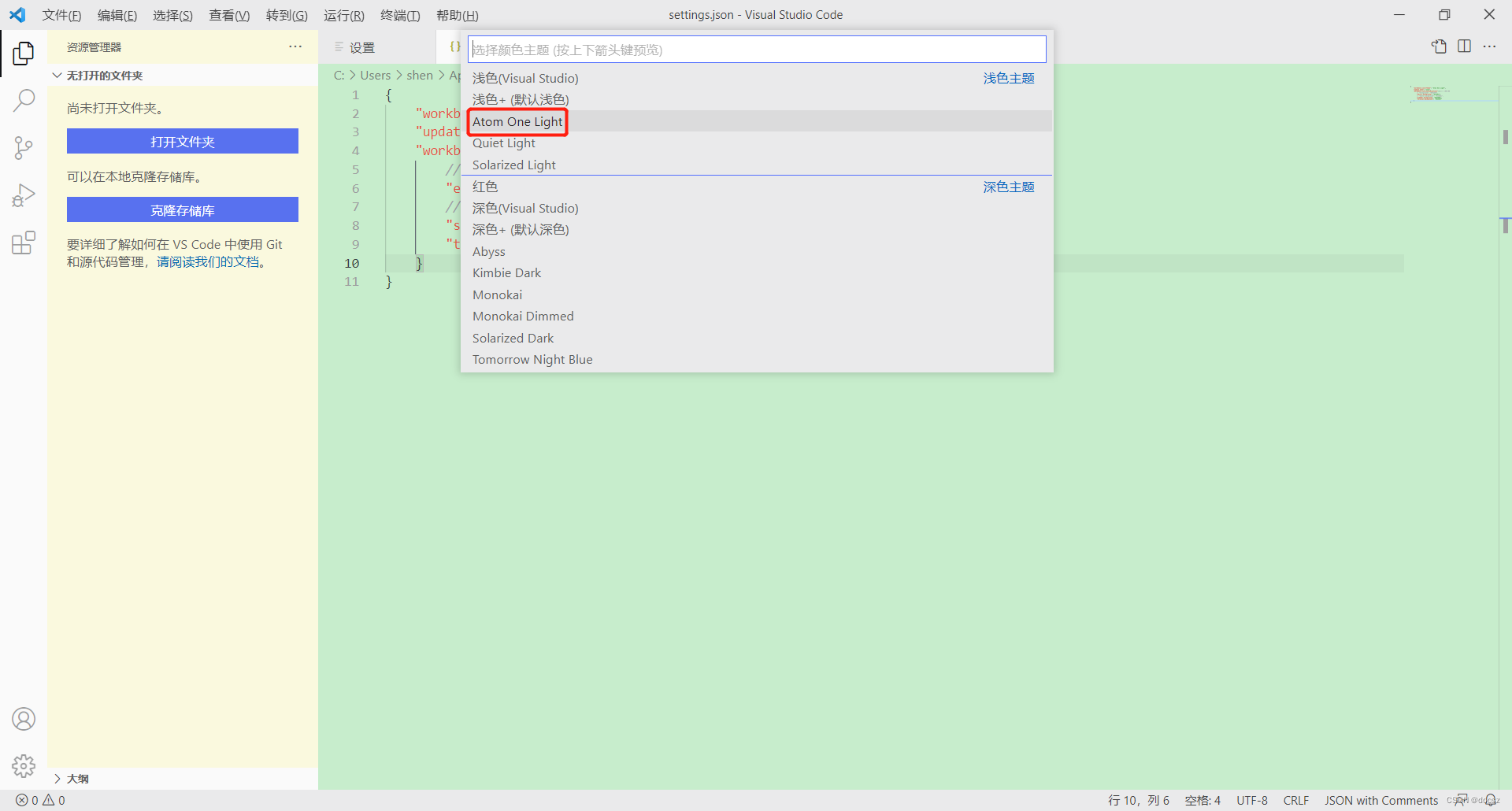The width and height of the screenshot is (1512, 811).
Task: Select the 浅色(Visual Studio) theme
Action: click(757, 78)
